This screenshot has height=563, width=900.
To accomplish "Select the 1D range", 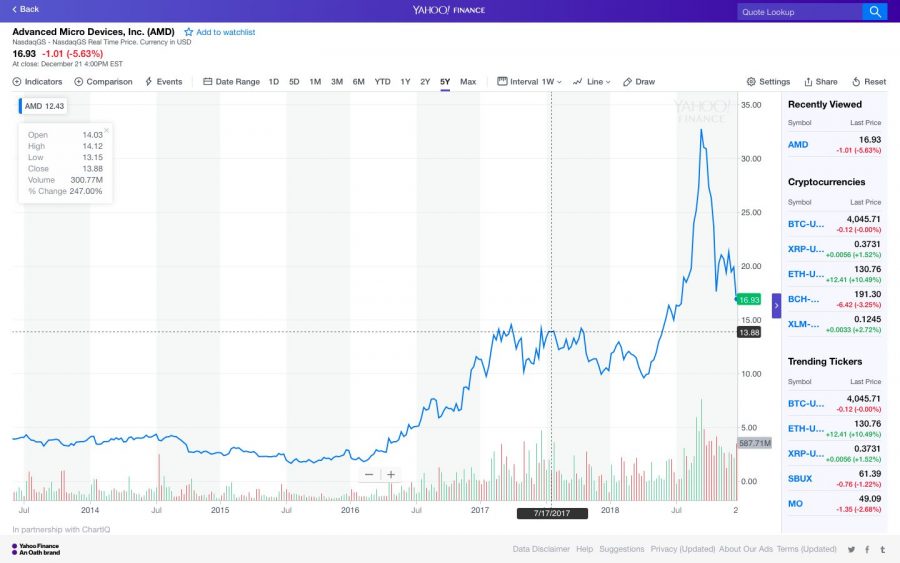I will 274,81.
